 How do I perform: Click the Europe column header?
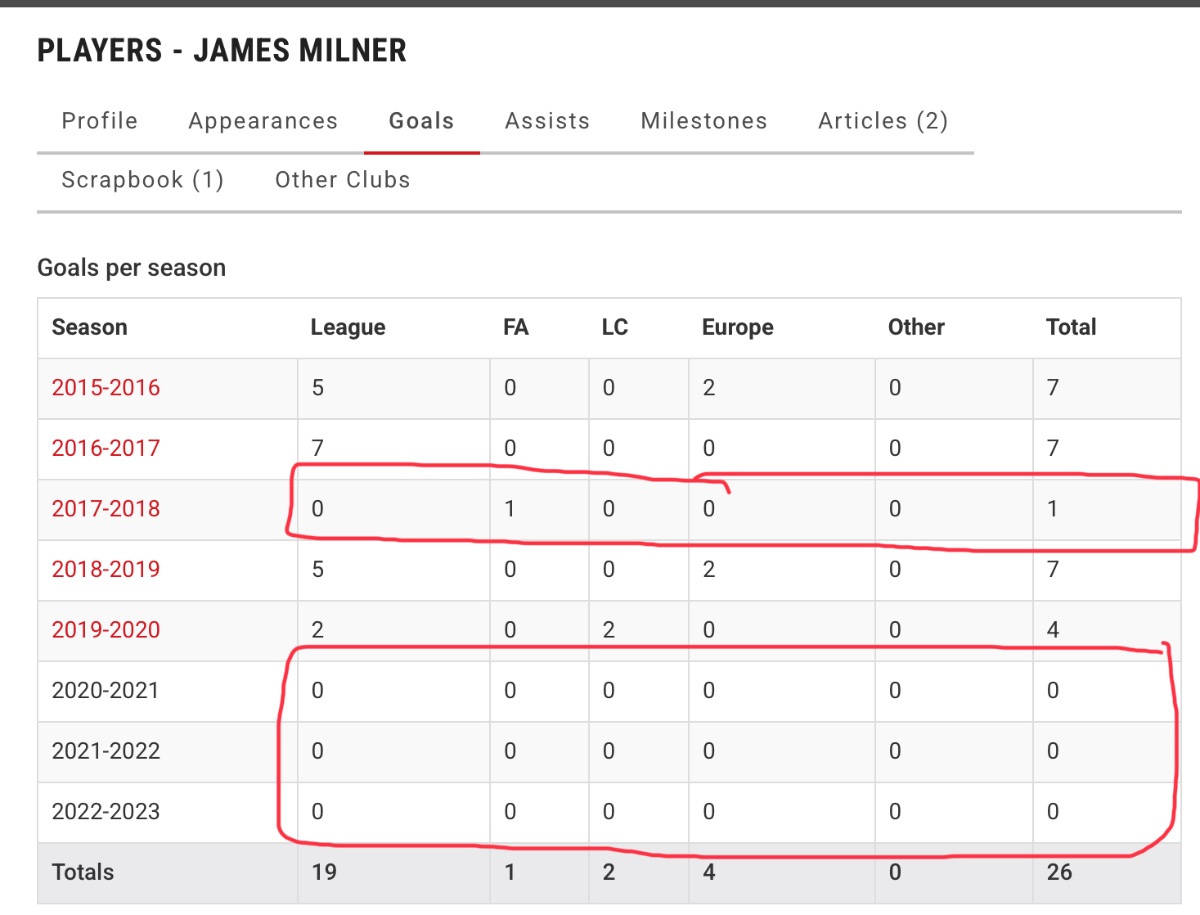pos(738,327)
